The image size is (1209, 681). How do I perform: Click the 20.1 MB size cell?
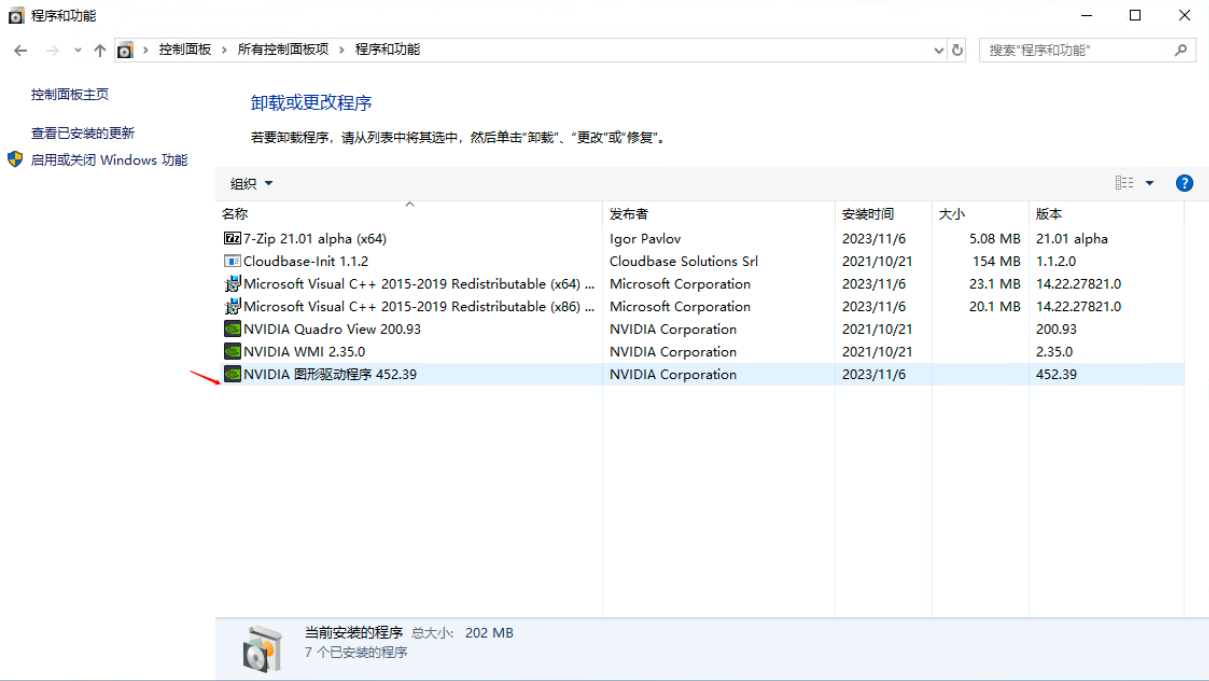pos(995,307)
